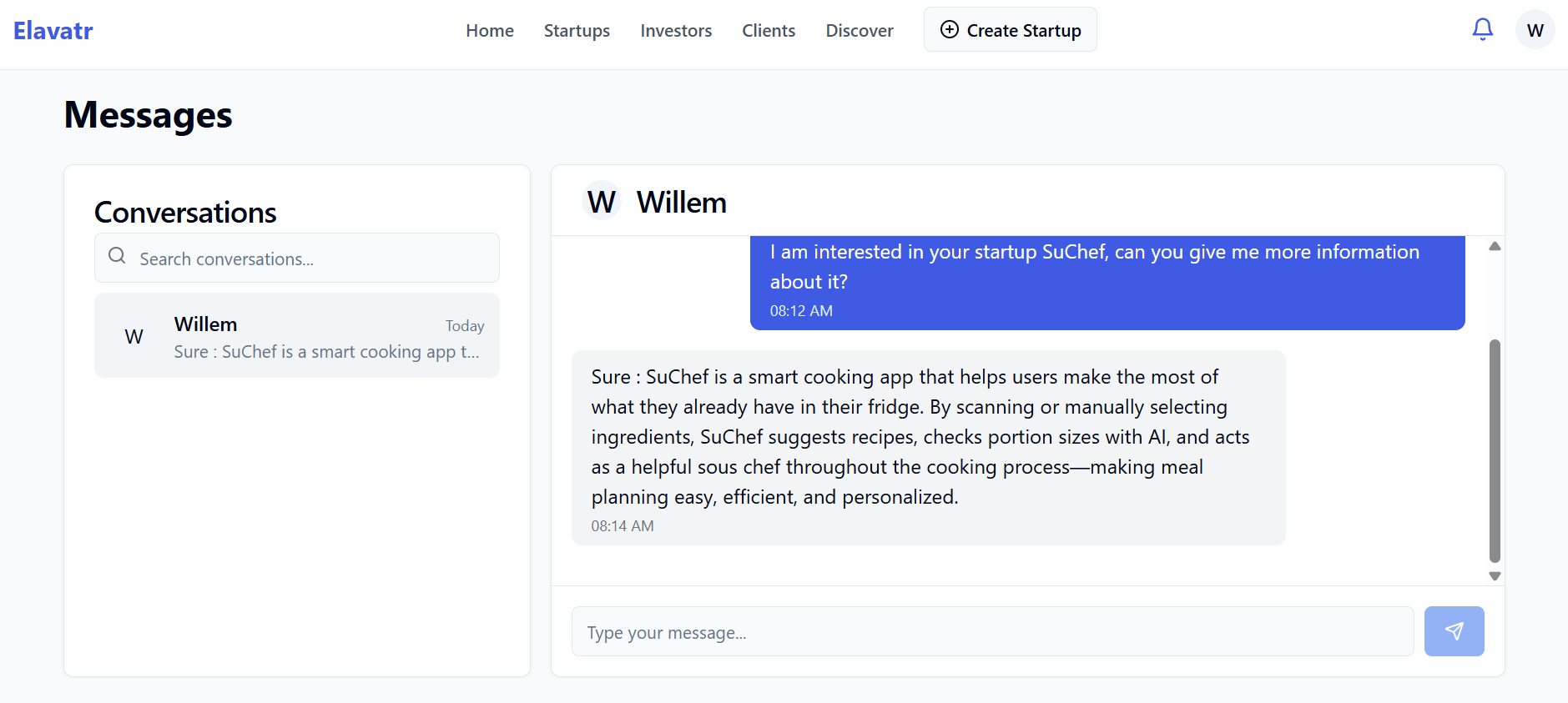Screen dimensions: 1568x703
Task: Click the W avatar in the conversation list
Action: [134, 336]
